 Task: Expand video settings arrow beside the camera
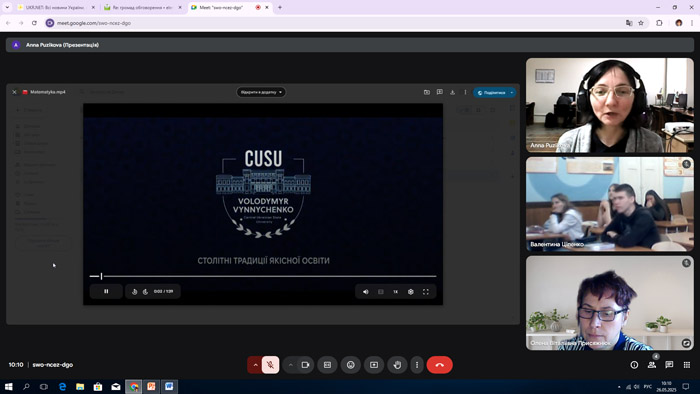click(291, 365)
